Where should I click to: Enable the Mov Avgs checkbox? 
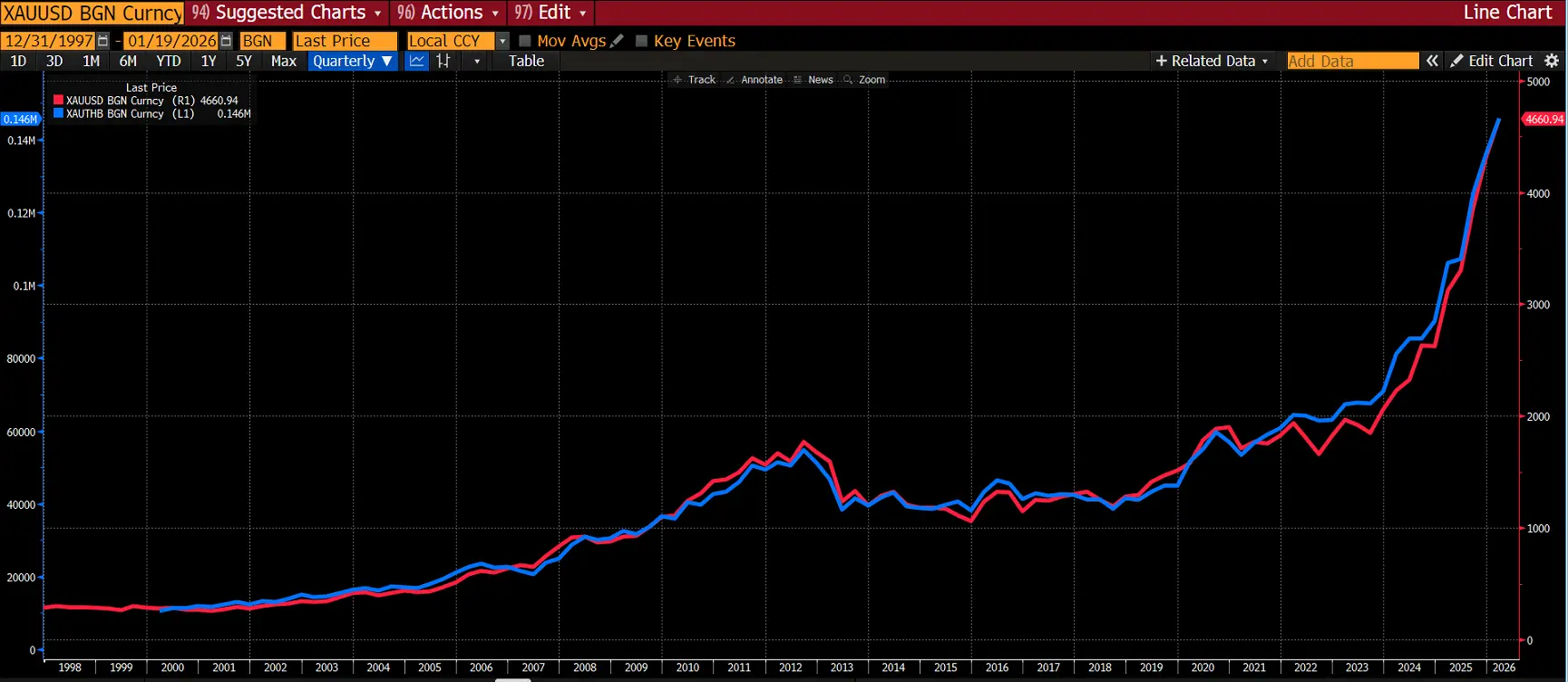525,41
